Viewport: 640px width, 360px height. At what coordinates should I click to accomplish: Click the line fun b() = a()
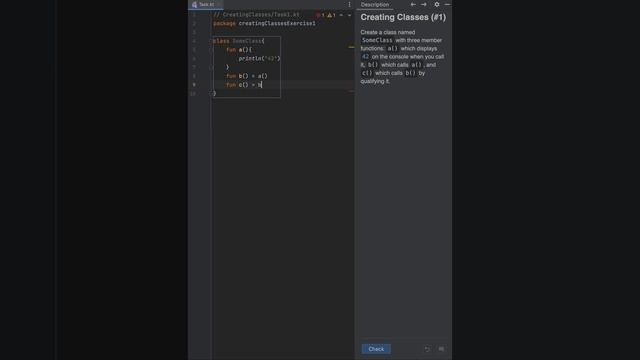[247, 76]
